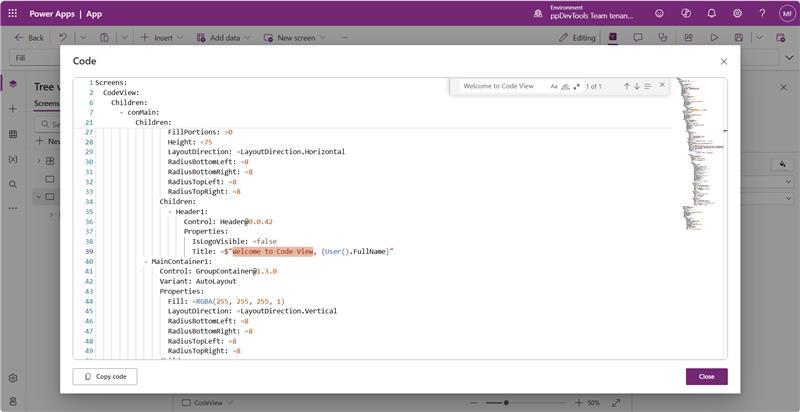Zoom out with the minus button
Viewport: 800px width, 412px height.
click(474, 403)
